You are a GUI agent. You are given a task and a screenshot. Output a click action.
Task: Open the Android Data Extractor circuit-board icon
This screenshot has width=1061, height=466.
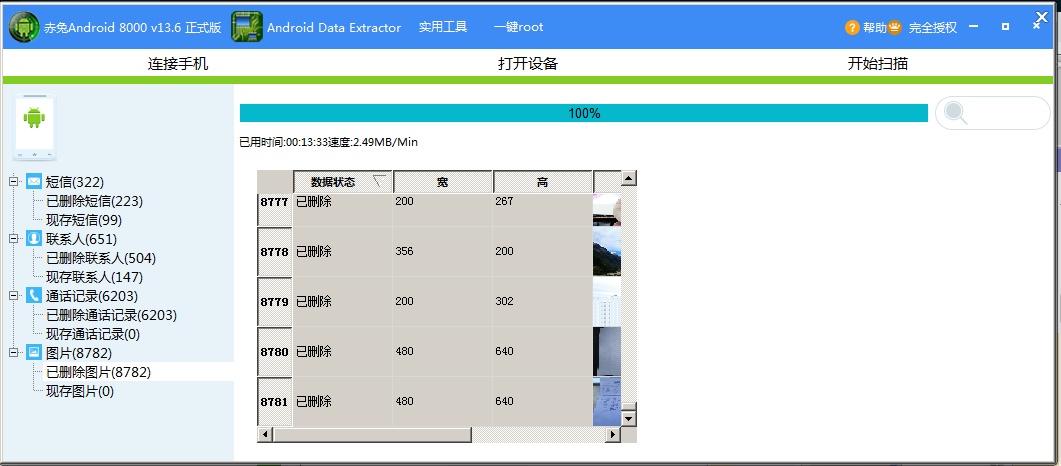pos(247,27)
